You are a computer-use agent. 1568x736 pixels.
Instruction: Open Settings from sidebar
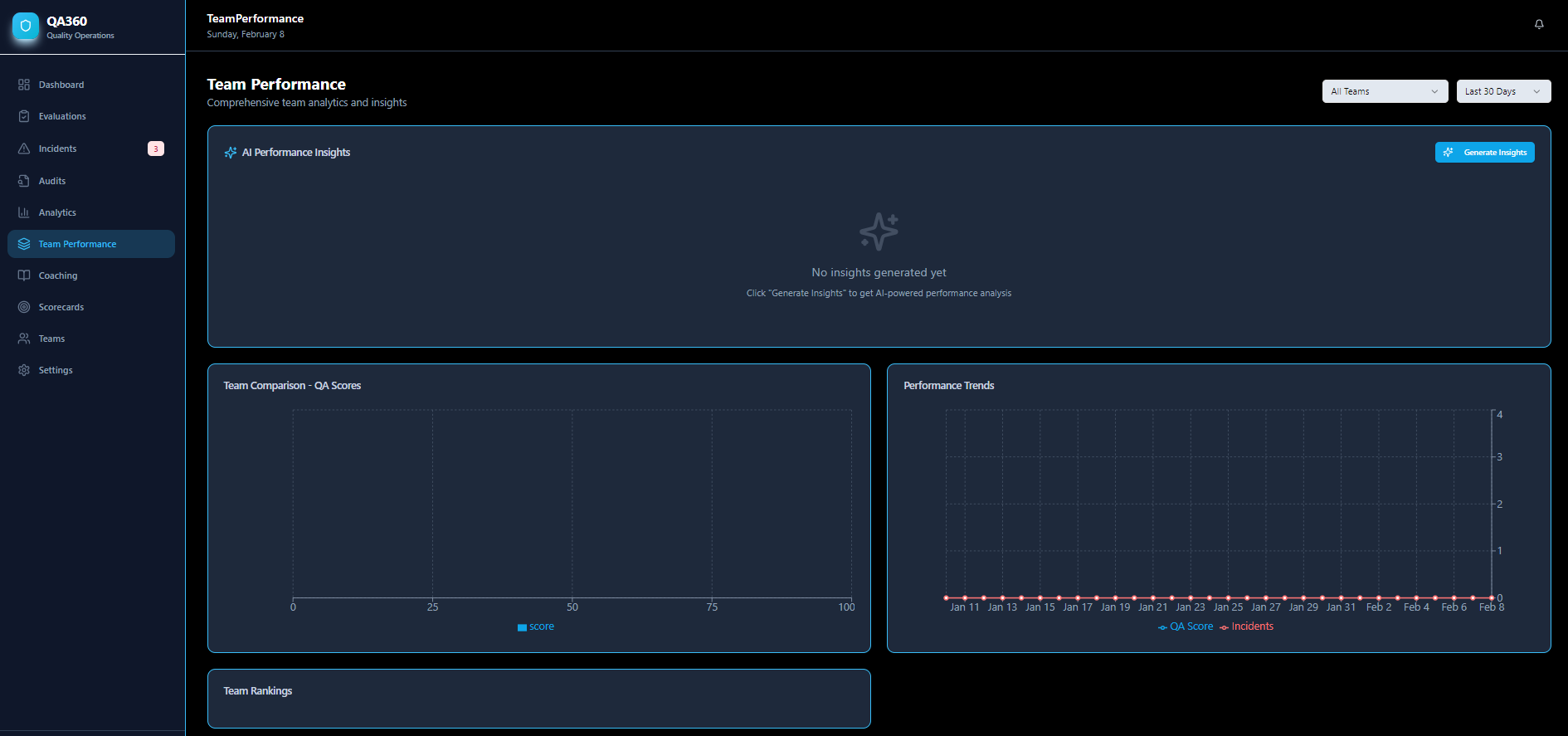pyautogui.click(x=91, y=370)
